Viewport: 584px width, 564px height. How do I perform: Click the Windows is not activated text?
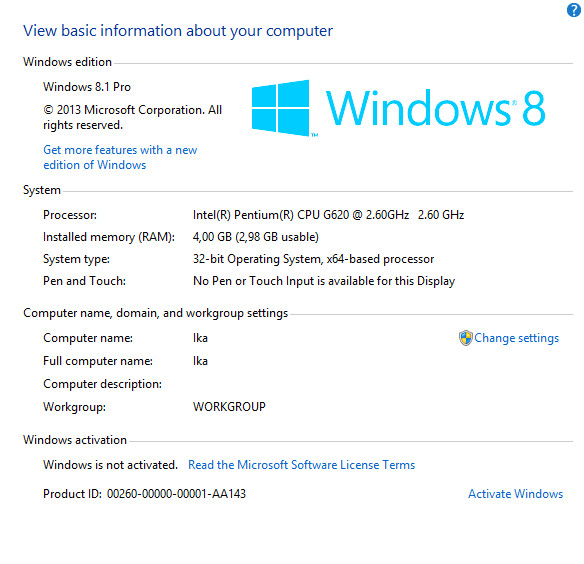coord(110,465)
